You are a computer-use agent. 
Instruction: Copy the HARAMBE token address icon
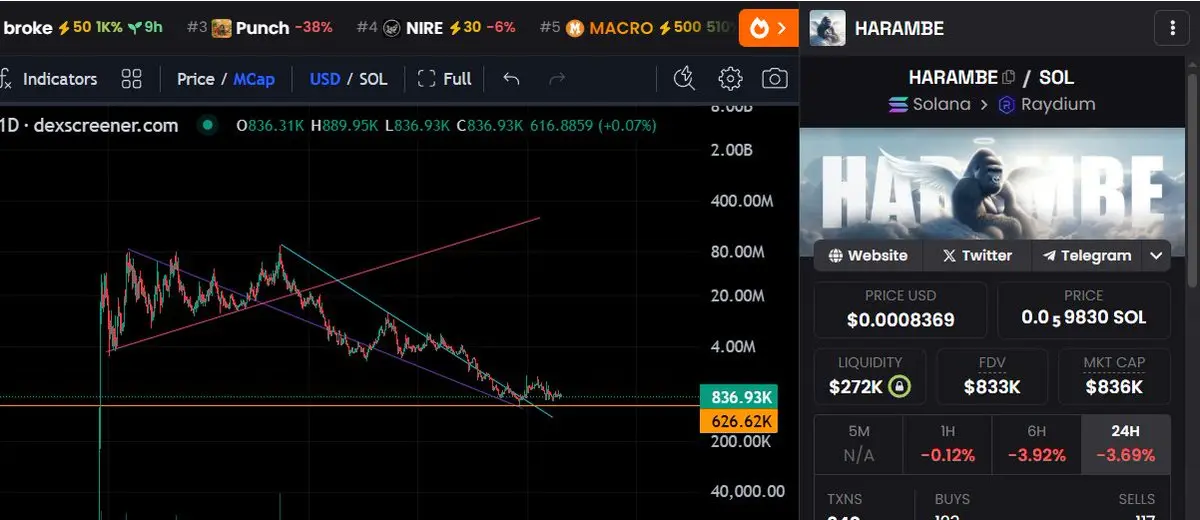pos(1008,77)
